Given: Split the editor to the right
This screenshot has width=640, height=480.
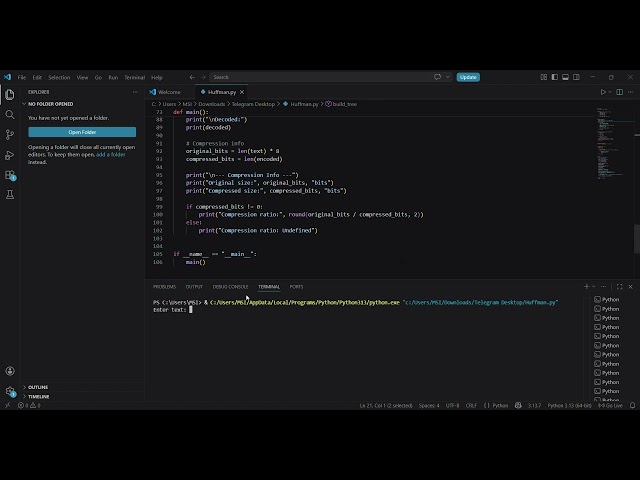Looking at the screenshot, I should point(620,92).
